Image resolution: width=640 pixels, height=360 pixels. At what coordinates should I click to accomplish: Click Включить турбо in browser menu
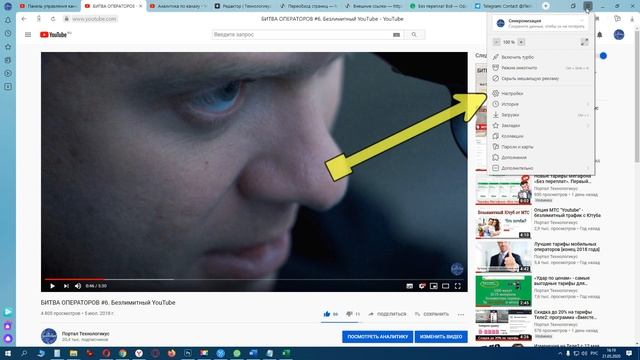(541, 57)
